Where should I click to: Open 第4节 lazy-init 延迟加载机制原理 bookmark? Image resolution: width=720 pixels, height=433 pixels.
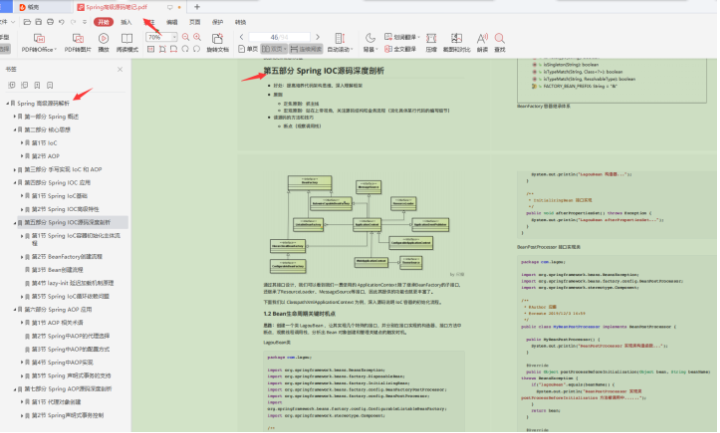[x=73, y=283]
